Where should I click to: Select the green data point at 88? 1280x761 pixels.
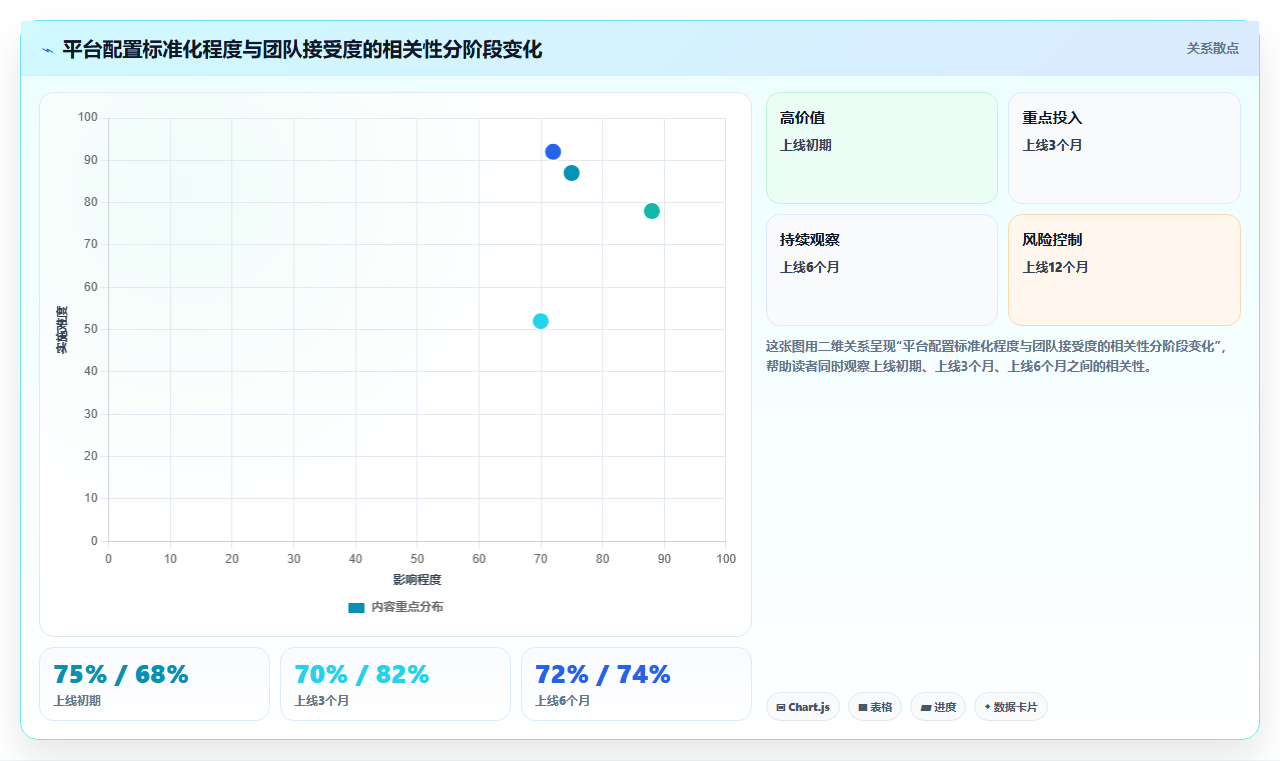pos(652,211)
